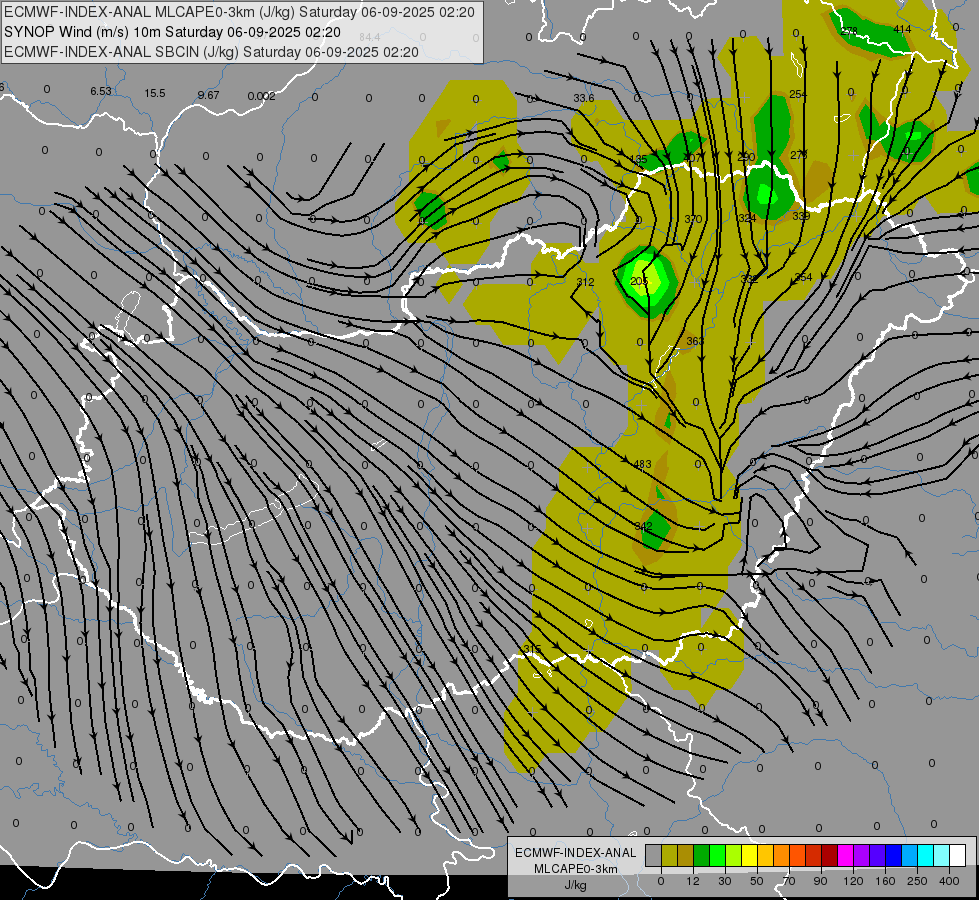Click the legend tick label 12
Viewport: 979px width, 900px height.
[x=693, y=881]
